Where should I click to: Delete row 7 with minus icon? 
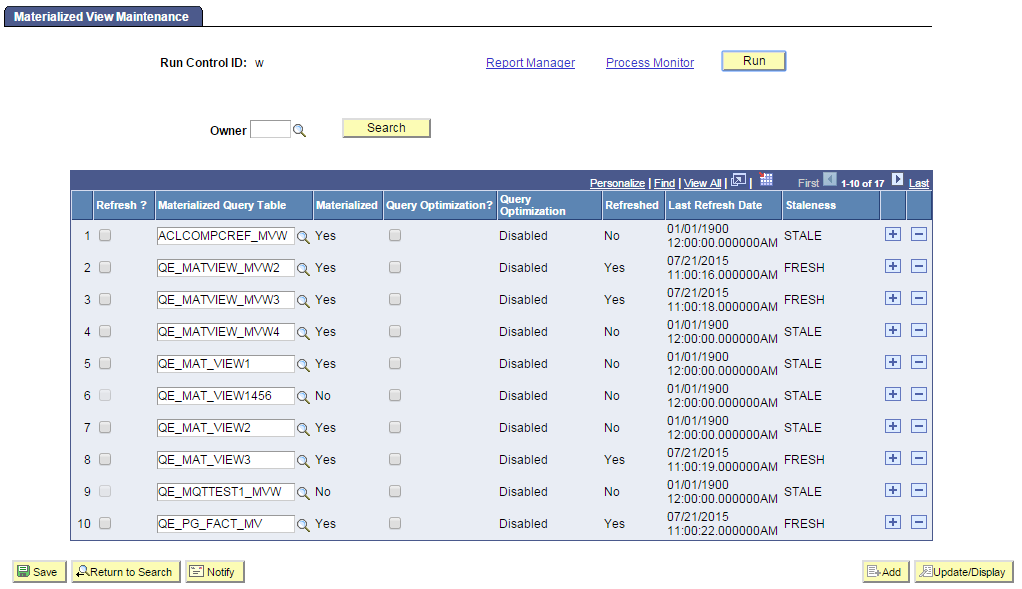coord(919,425)
